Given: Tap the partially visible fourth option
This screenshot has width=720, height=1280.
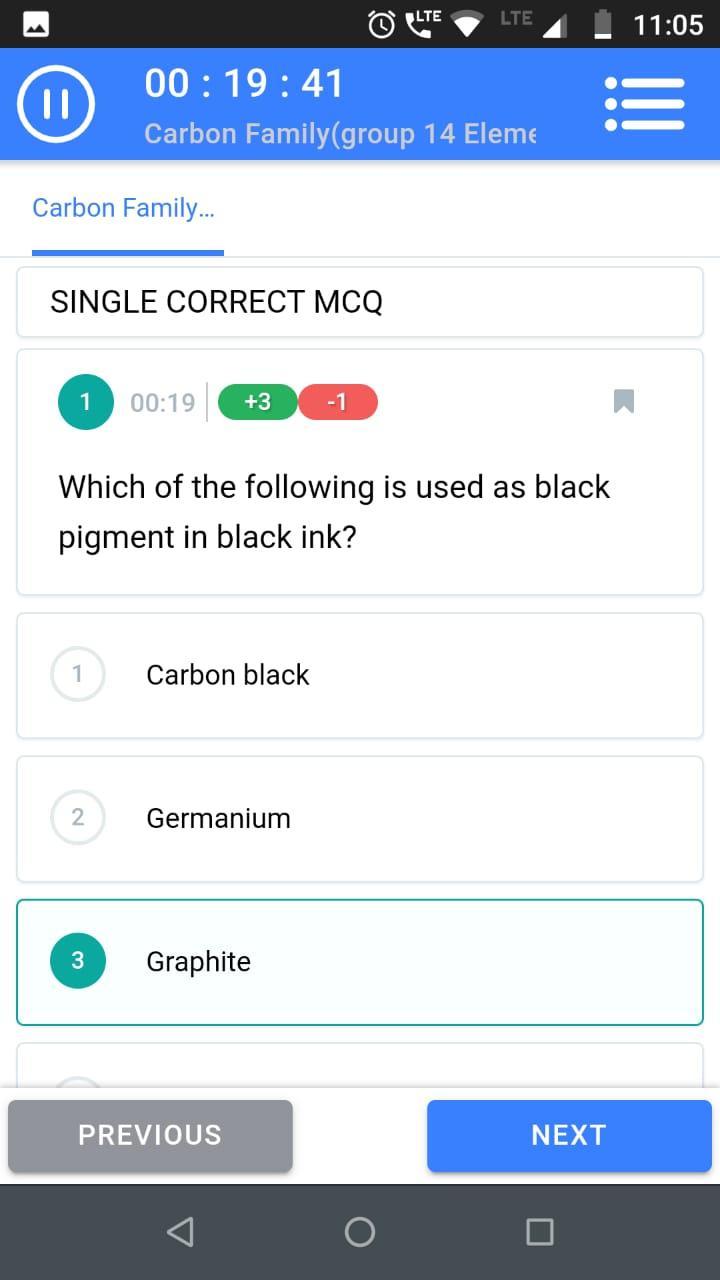Looking at the screenshot, I should tap(360, 1065).
